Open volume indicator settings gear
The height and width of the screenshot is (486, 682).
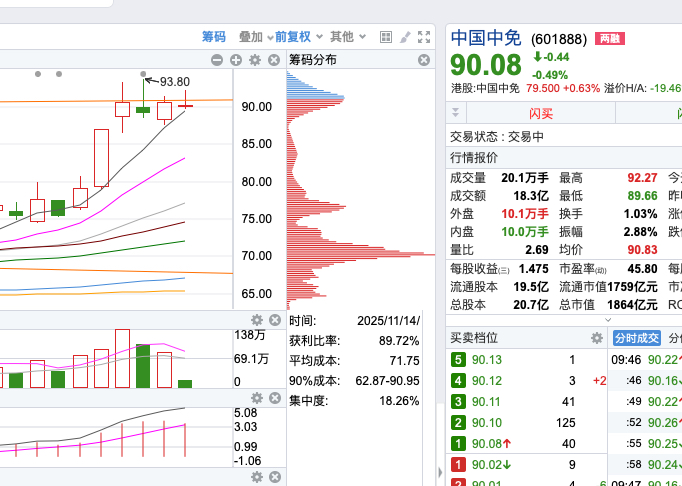[x=257, y=320]
